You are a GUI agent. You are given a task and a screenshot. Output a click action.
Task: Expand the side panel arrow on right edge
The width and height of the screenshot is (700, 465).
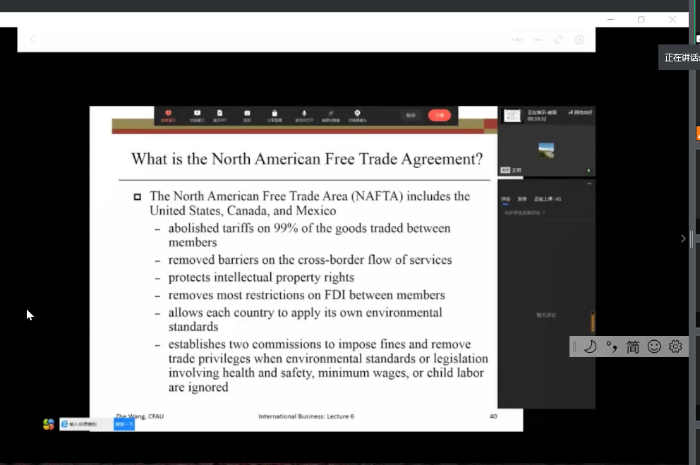683,238
